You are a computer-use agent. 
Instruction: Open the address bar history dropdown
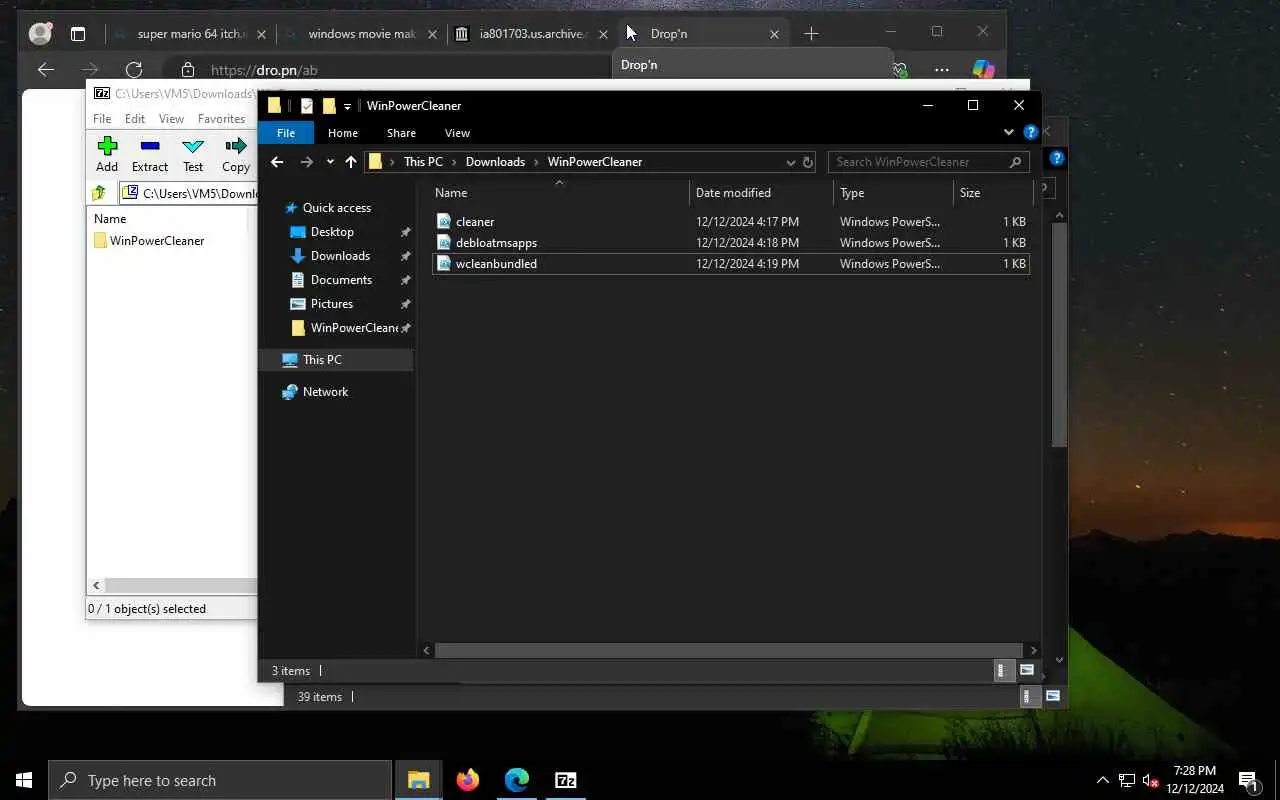click(x=790, y=162)
